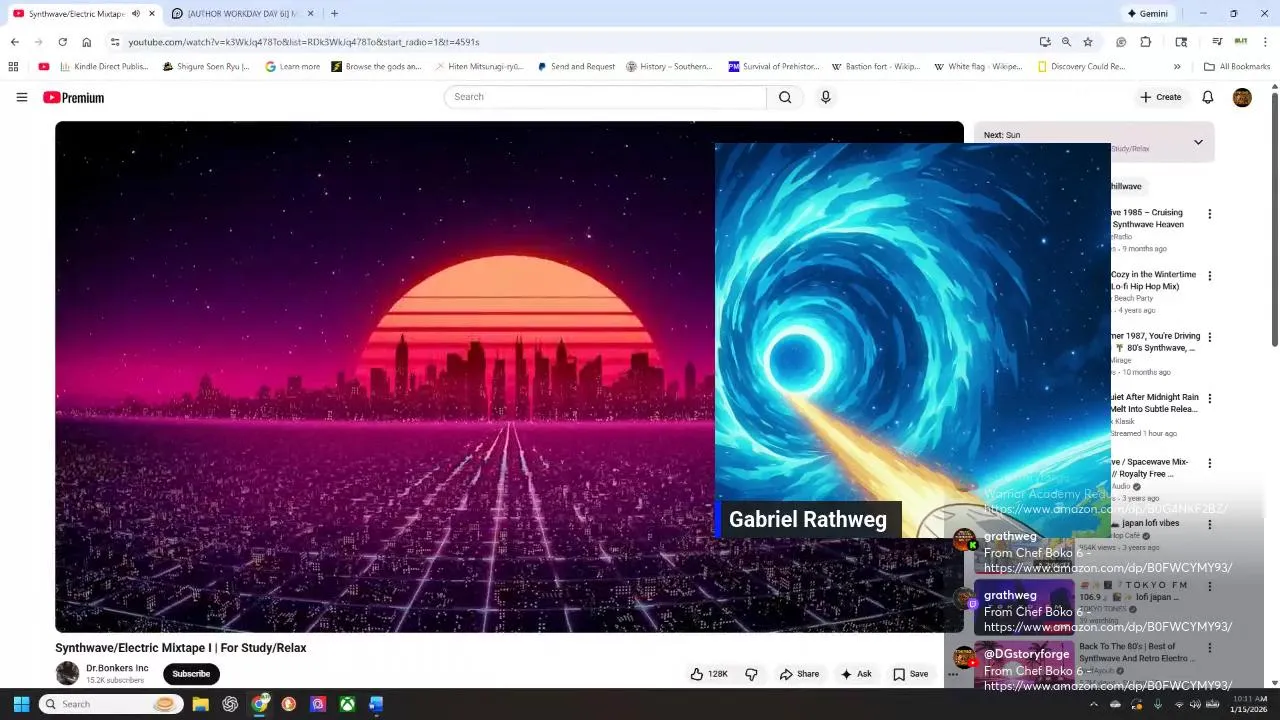Open the Chrome extensions puzzle icon
Image resolution: width=1280 pixels, height=720 pixels.
click(1146, 42)
